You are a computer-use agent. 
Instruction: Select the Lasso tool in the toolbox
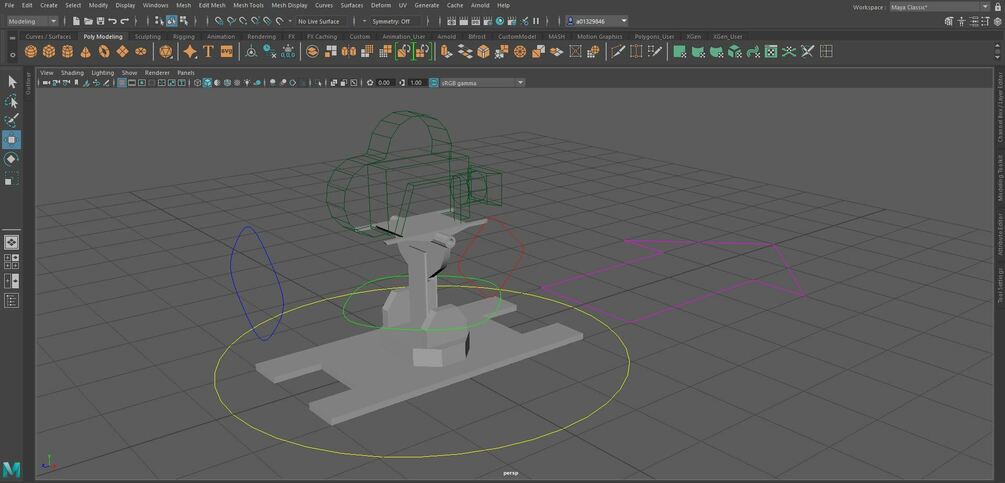[12, 101]
